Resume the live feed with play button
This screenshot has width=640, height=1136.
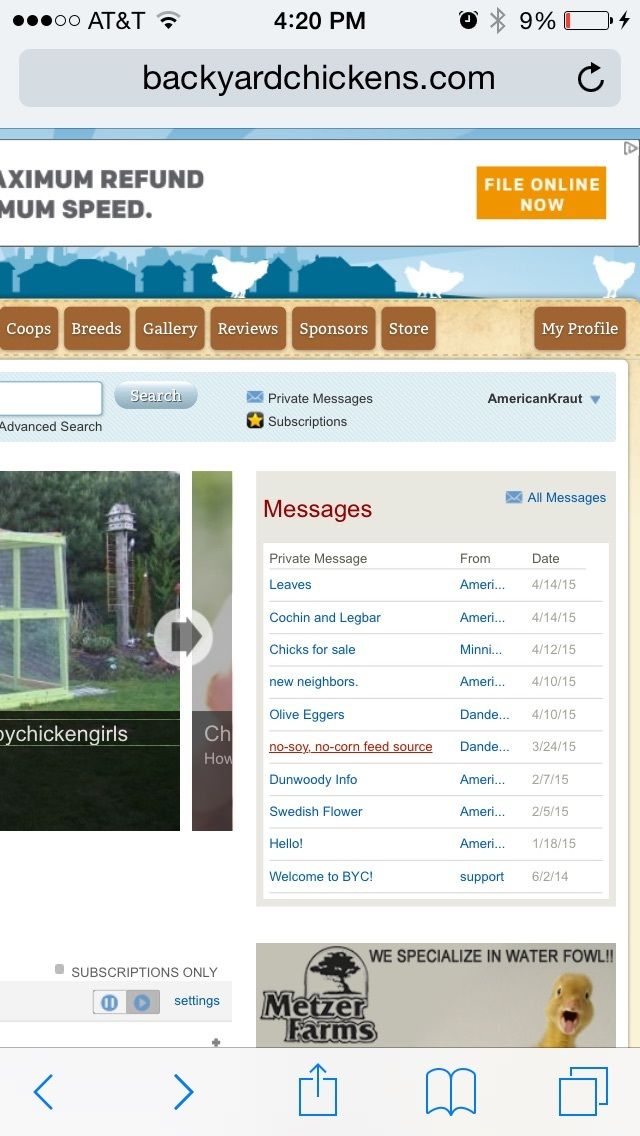pos(143,1002)
